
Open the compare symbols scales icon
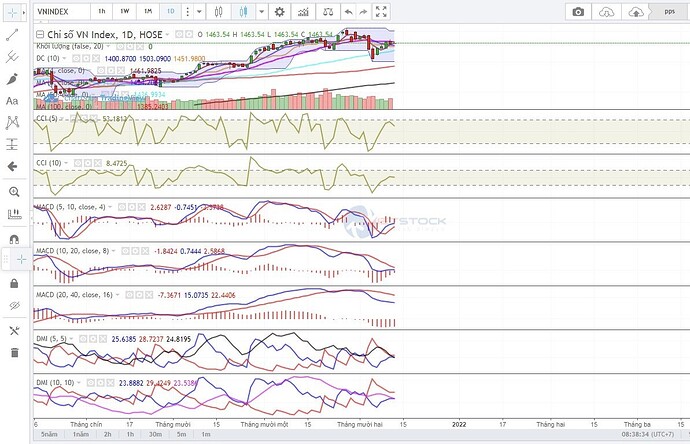(x=328, y=12)
